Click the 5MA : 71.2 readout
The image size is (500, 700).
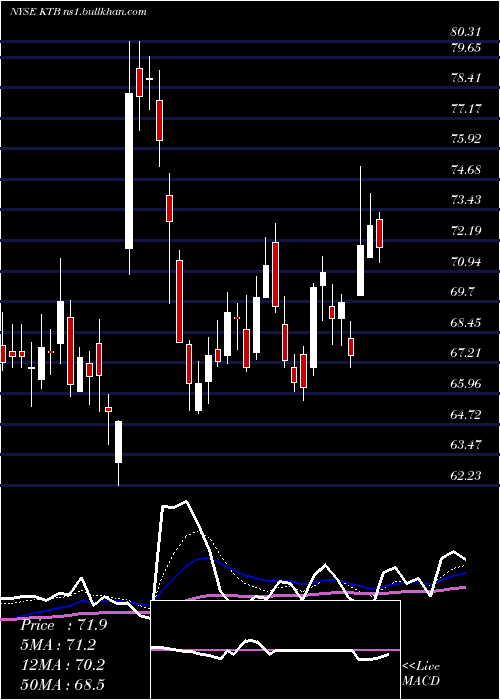pyautogui.click(x=58, y=645)
